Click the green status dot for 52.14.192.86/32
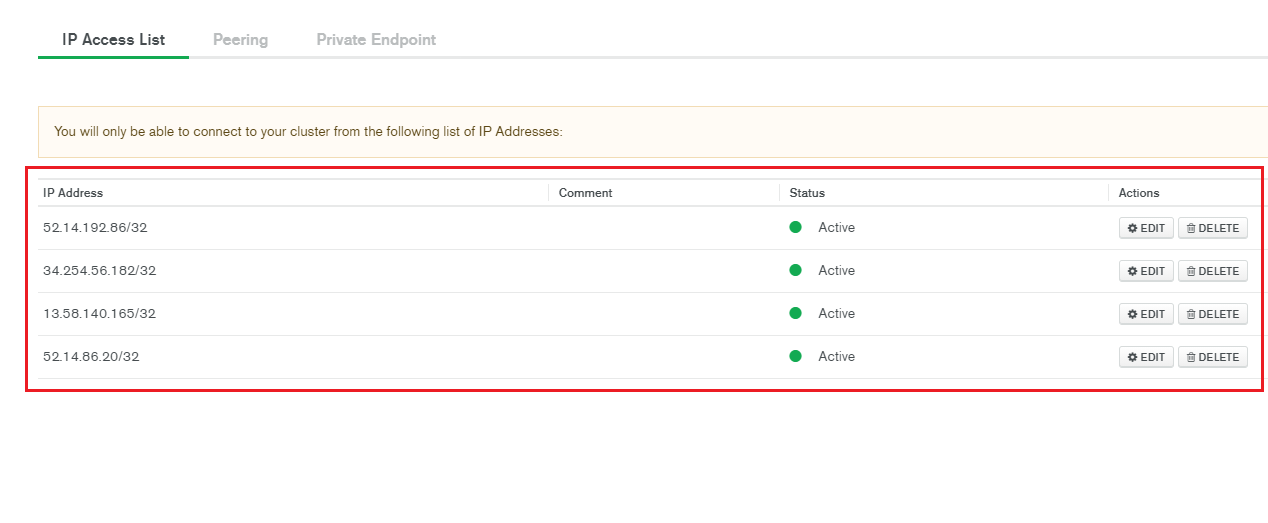The image size is (1268, 523). [x=796, y=227]
